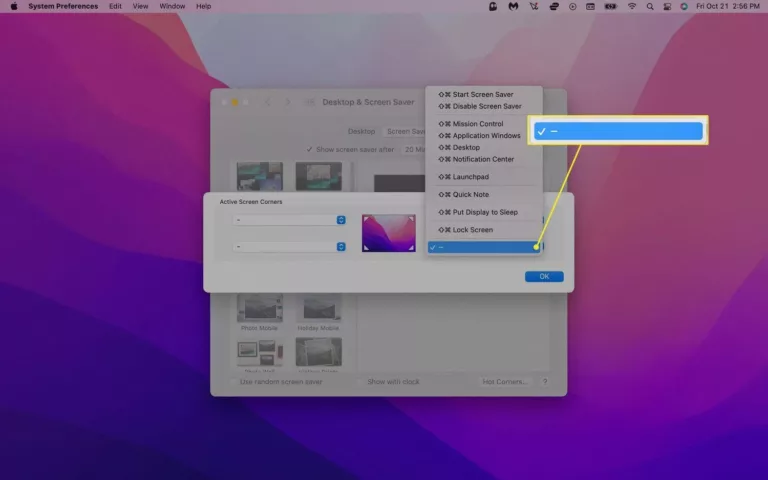
Task: Enable Use random screen saver
Action: tap(234, 382)
